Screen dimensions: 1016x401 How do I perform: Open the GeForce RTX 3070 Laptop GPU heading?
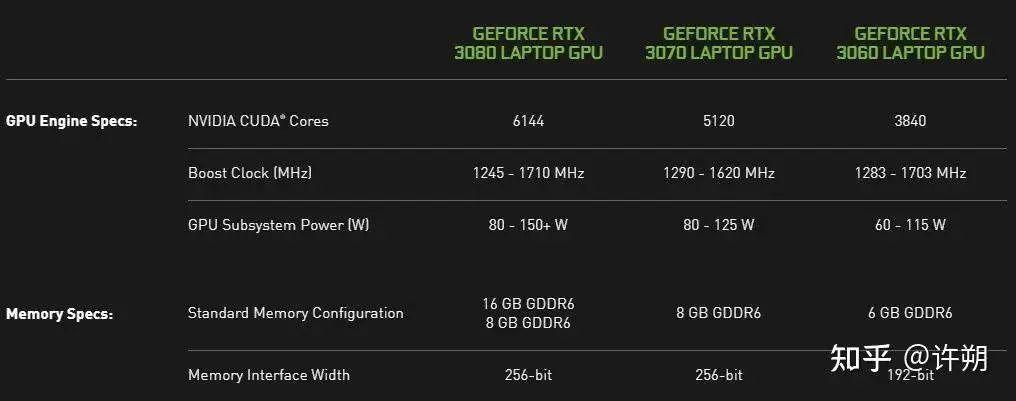pos(718,43)
